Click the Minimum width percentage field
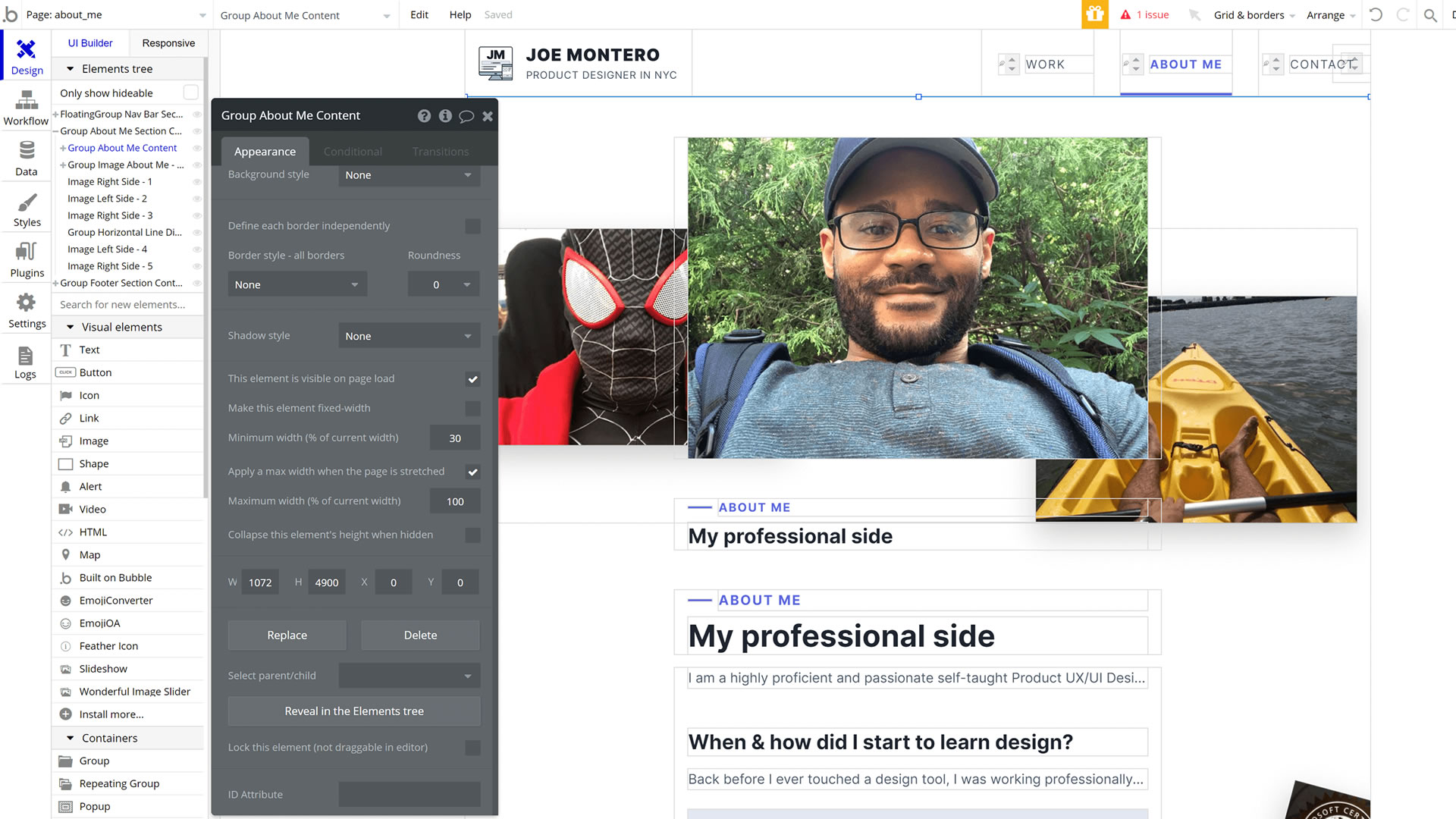Screen dimensions: 1456x819 click(455, 438)
